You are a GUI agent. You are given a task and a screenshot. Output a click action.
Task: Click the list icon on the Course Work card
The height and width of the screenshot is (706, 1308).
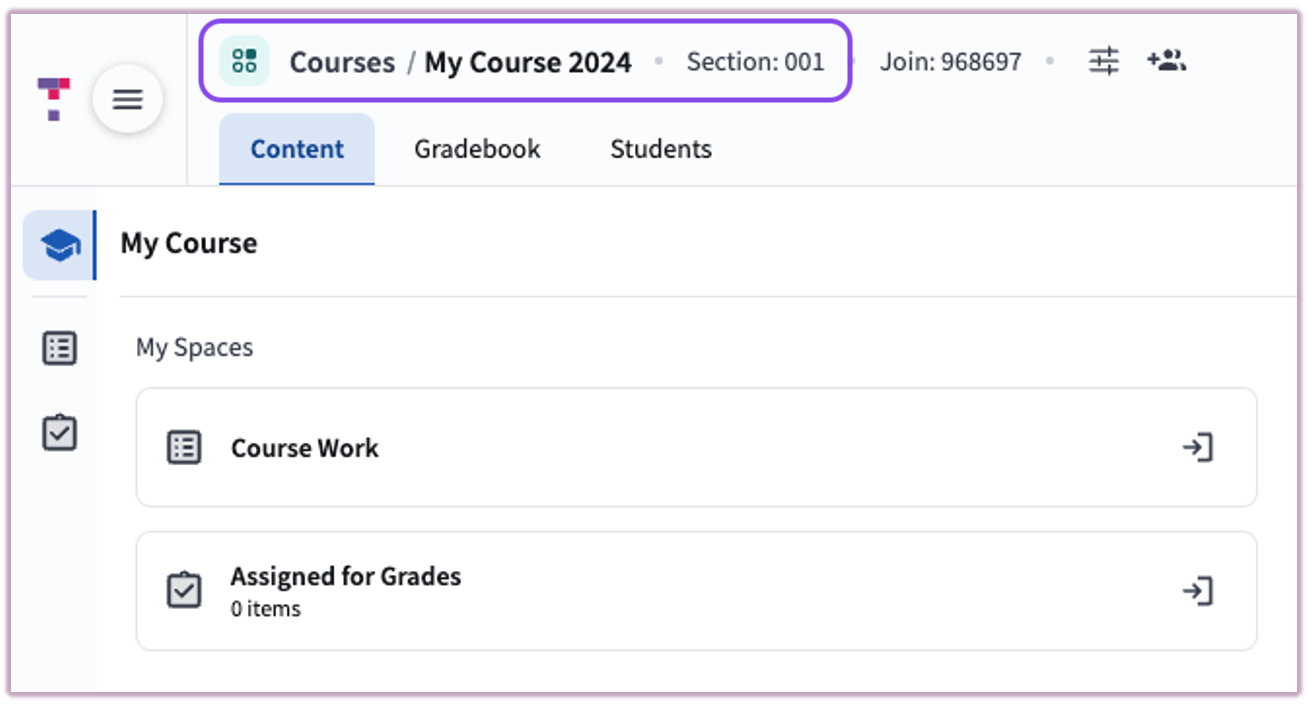[183, 447]
